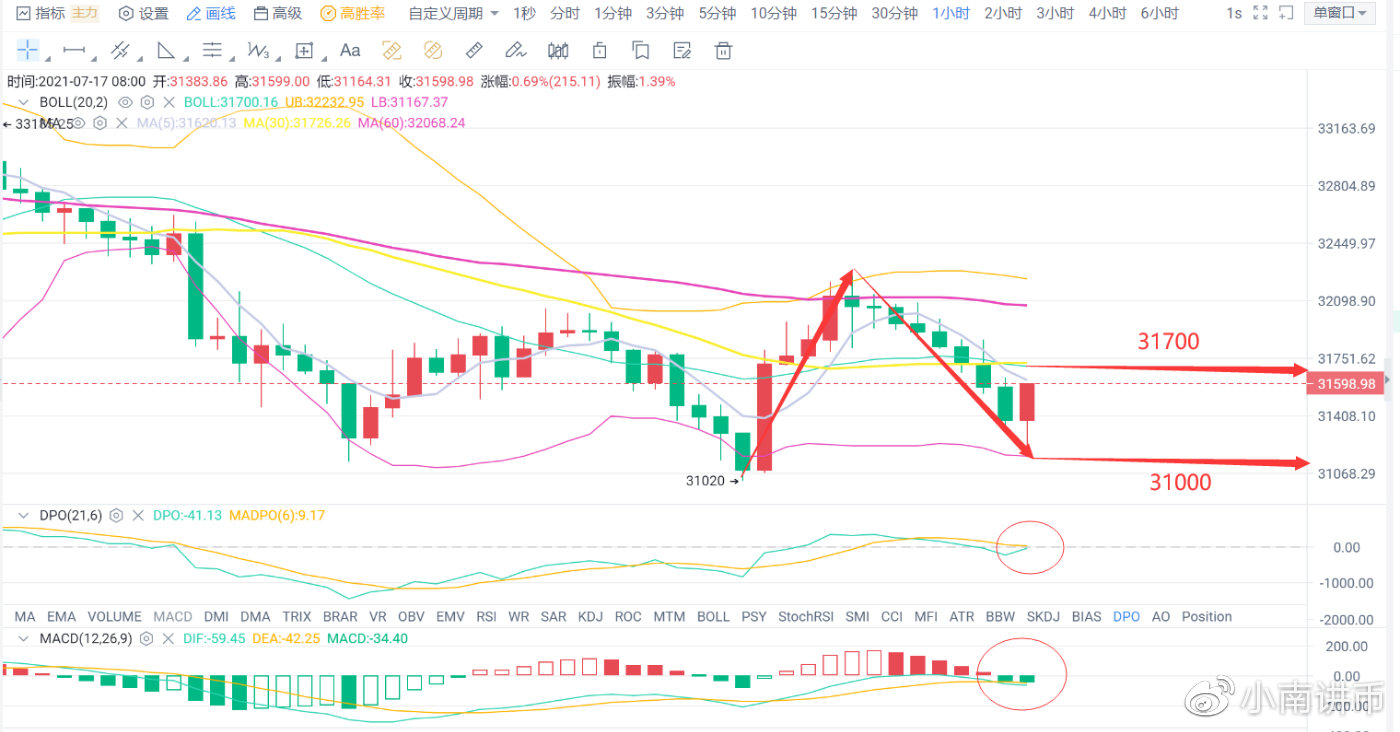Screen dimensions: 1400x732
Task: Select the Aa text annotation tool
Action: [x=350, y=50]
